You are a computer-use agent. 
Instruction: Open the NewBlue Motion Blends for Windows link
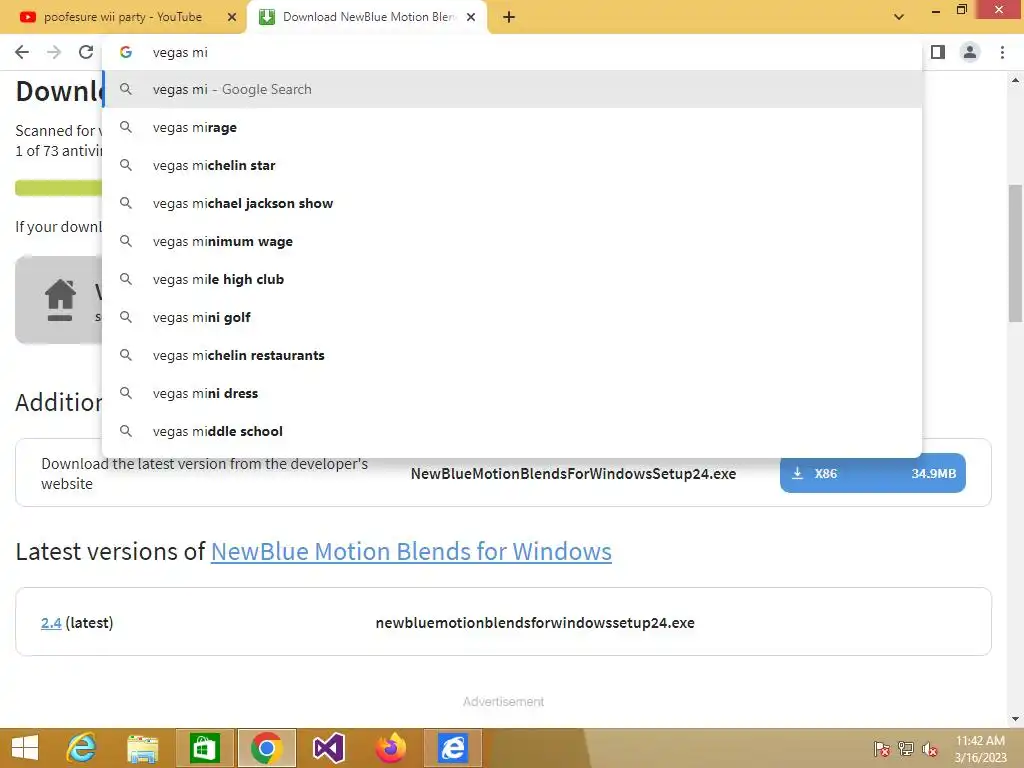(411, 552)
